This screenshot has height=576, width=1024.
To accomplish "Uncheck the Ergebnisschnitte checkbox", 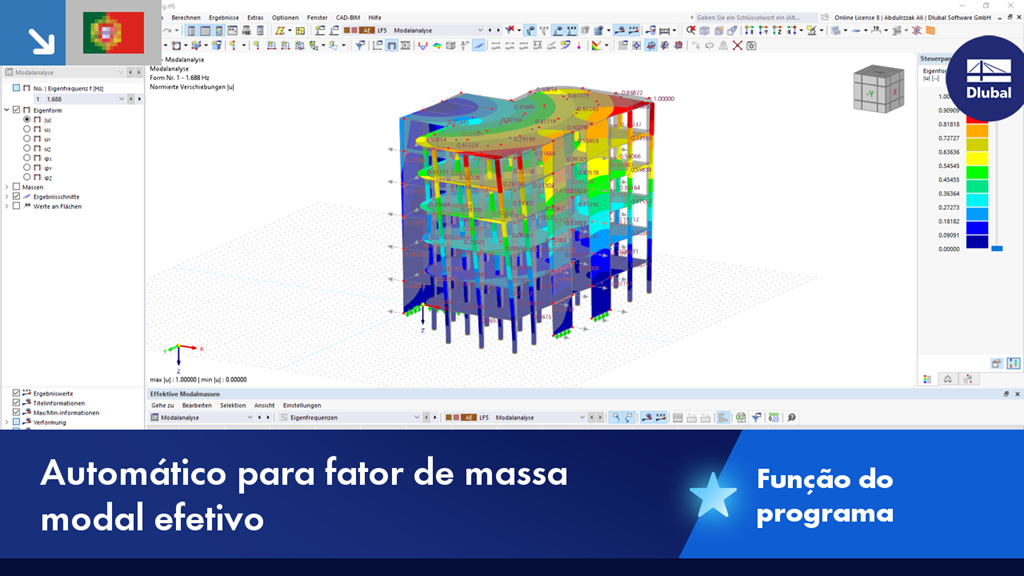I will pyautogui.click(x=15, y=196).
